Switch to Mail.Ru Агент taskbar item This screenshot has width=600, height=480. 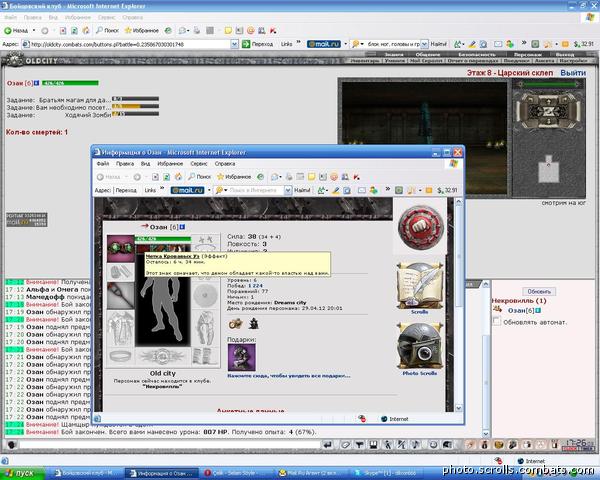tap(311, 473)
